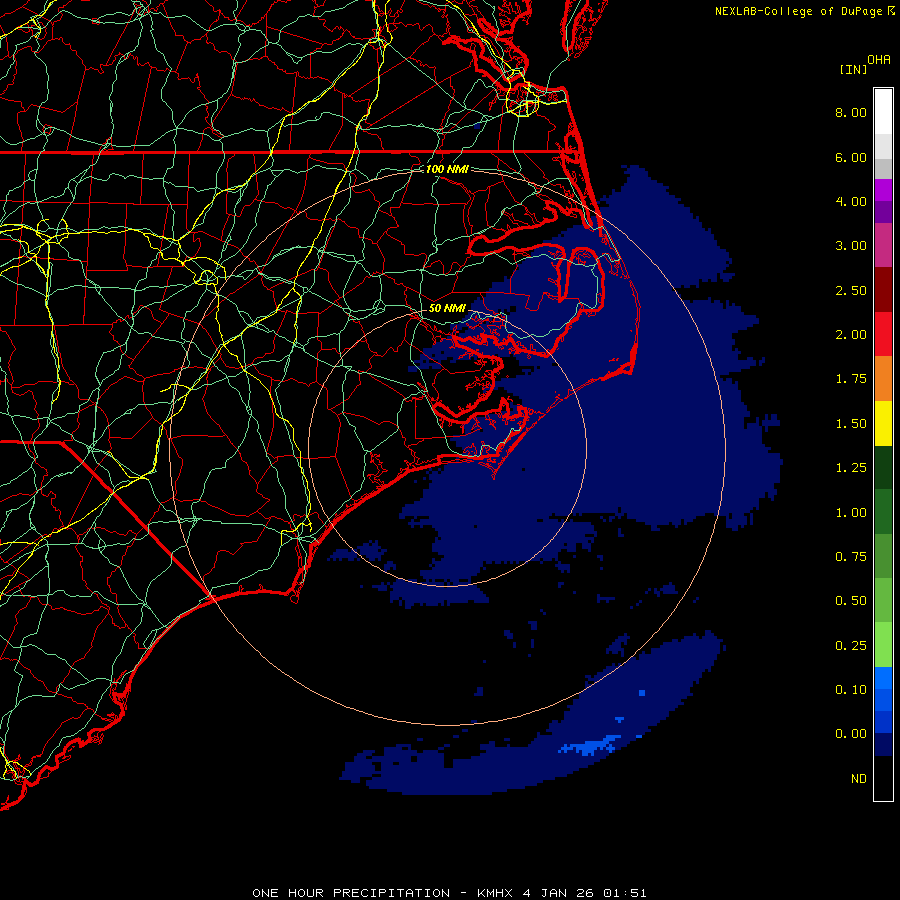Click the 0.75 legend value
This screenshot has height=900, width=900.
851,557
